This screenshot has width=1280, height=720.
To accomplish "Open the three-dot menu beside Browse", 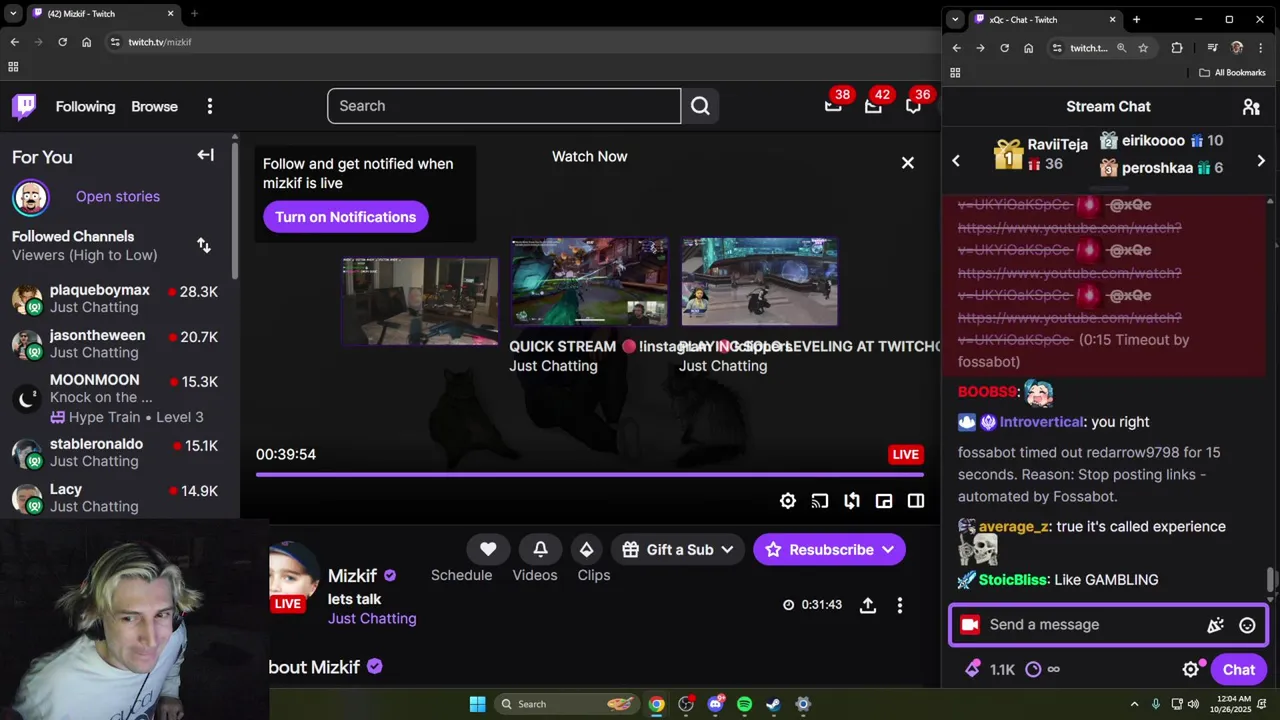I will [x=209, y=106].
